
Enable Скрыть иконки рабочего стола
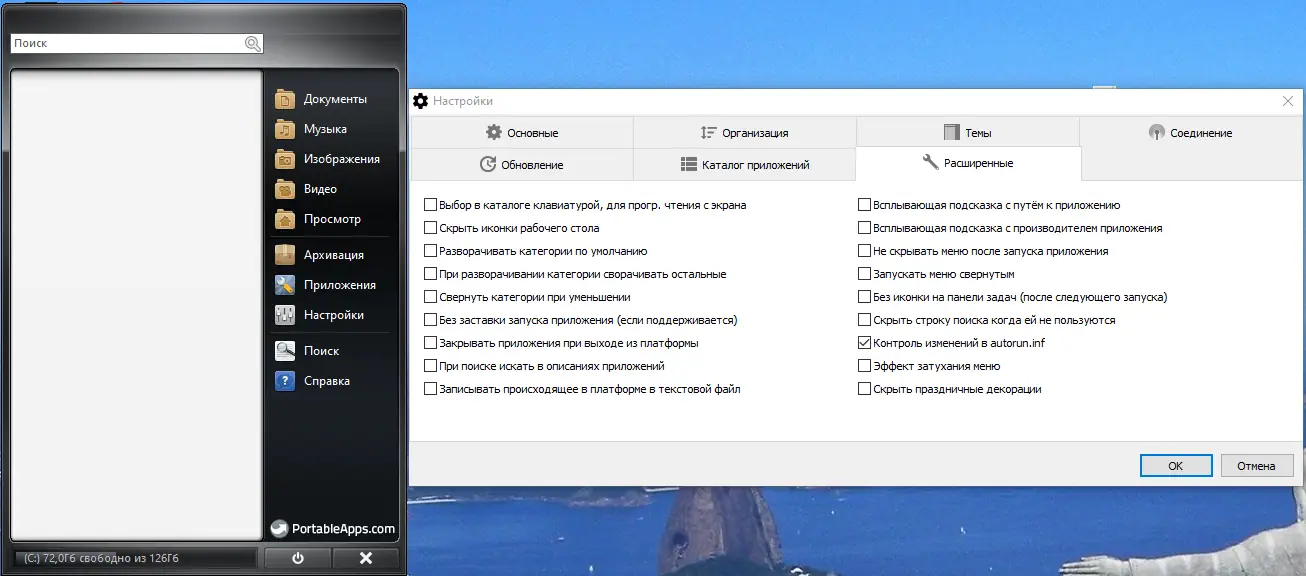click(x=432, y=227)
